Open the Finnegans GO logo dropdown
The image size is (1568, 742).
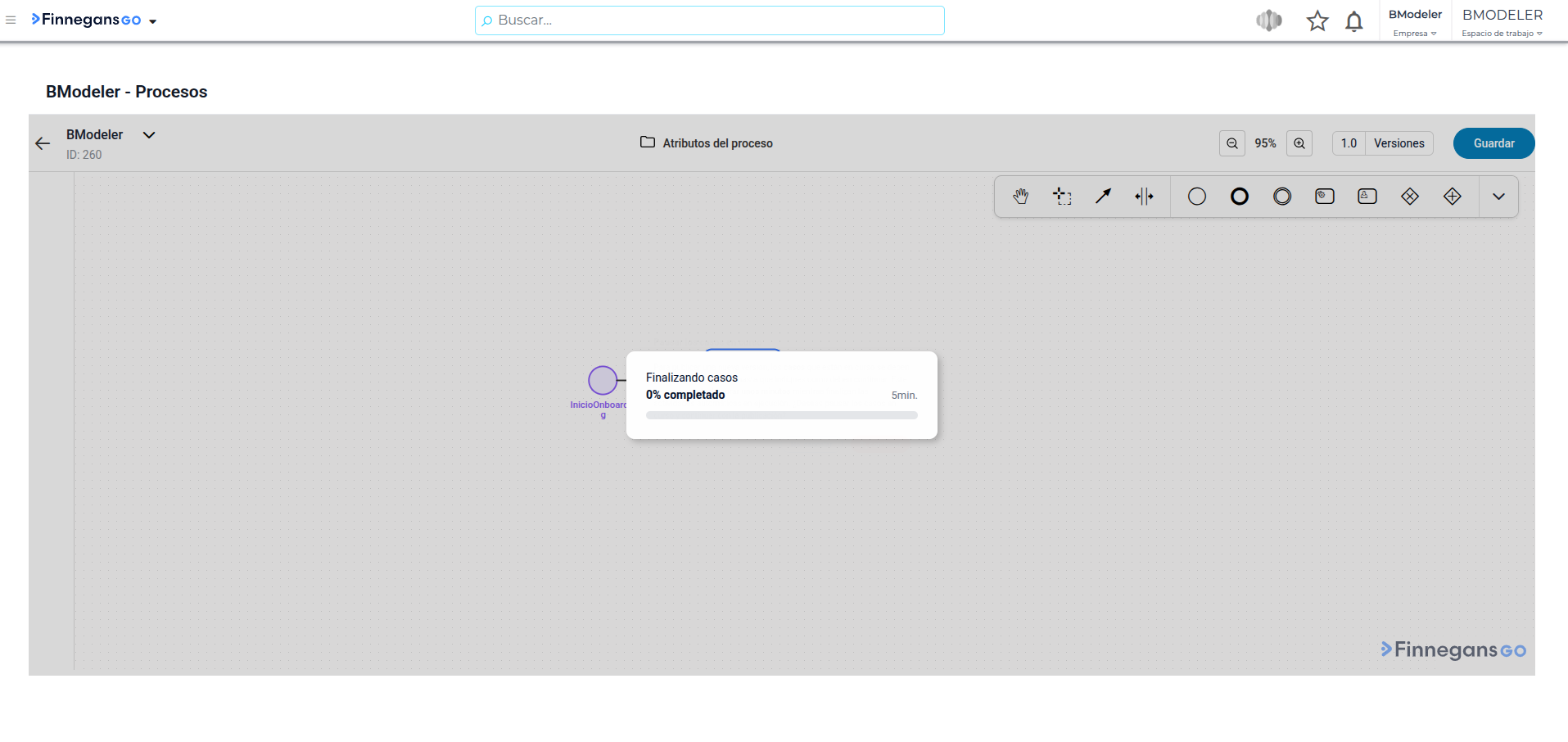click(x=93, y=20)
